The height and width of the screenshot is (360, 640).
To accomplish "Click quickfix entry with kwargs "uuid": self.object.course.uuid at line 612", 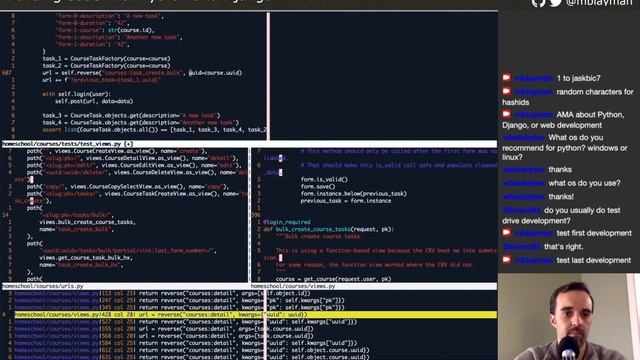I will 192,350.
